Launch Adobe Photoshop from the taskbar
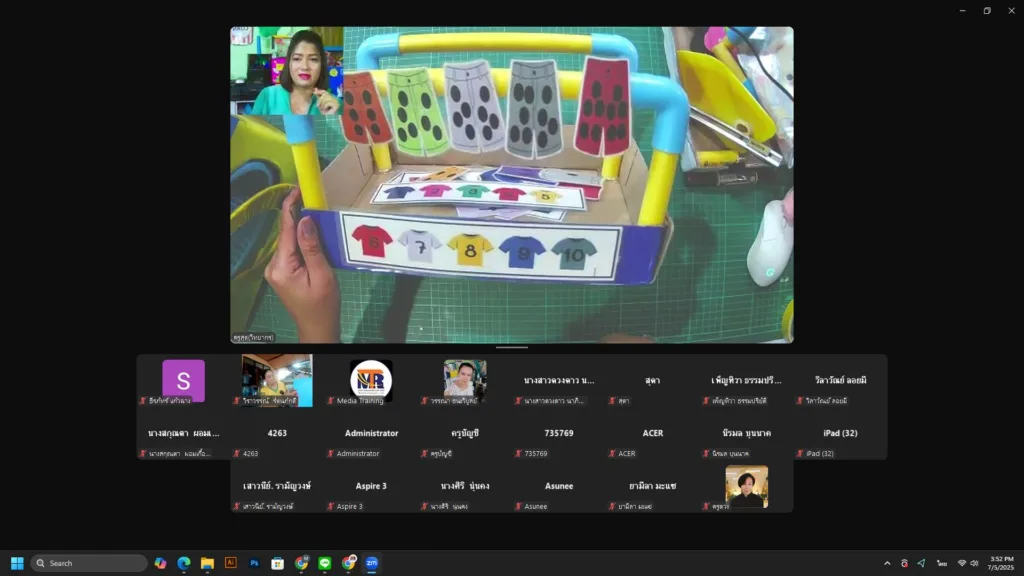Image resolution: width=1024 pixels, height=576 pixels. [254, 563]
